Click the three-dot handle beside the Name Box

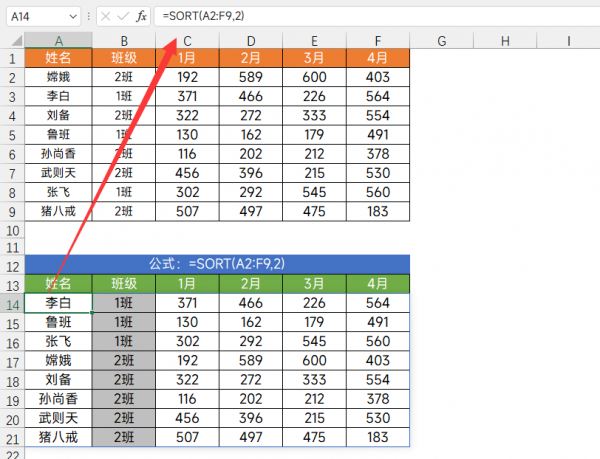pos(88,17)
